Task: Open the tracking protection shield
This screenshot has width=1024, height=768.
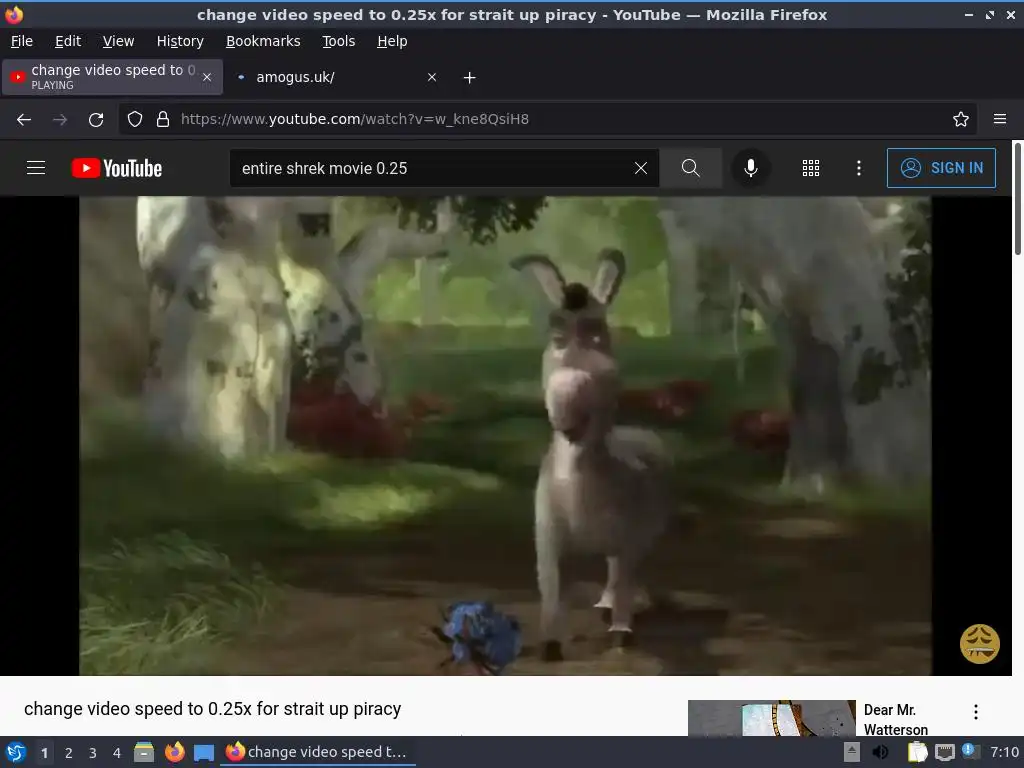Action: point(135,120)
